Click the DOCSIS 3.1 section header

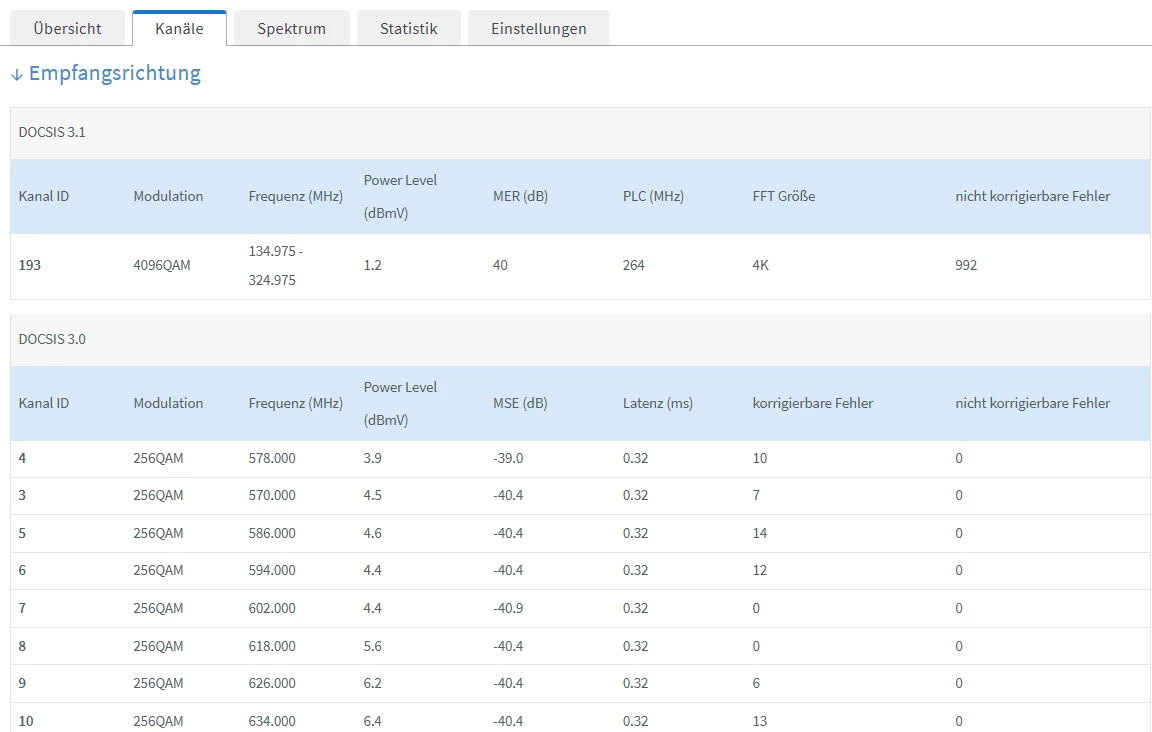pos(52,132)
